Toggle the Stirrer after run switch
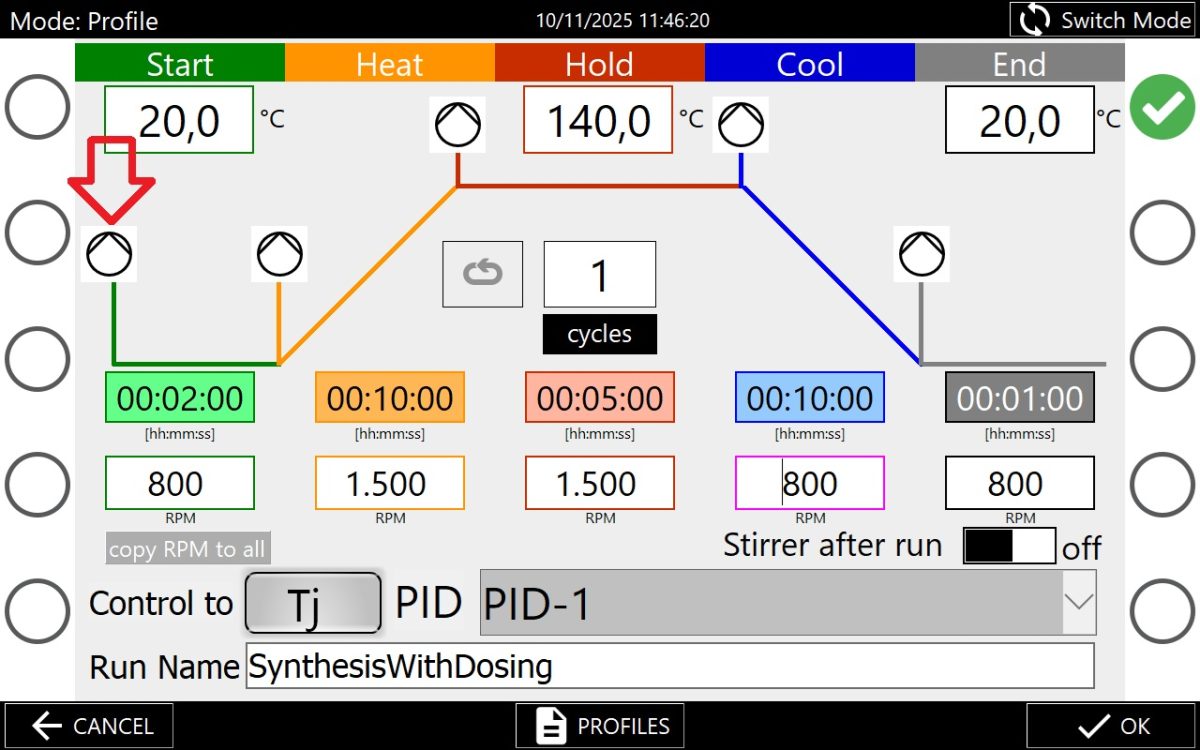The image size is (1200, 750). point(1008,546)
